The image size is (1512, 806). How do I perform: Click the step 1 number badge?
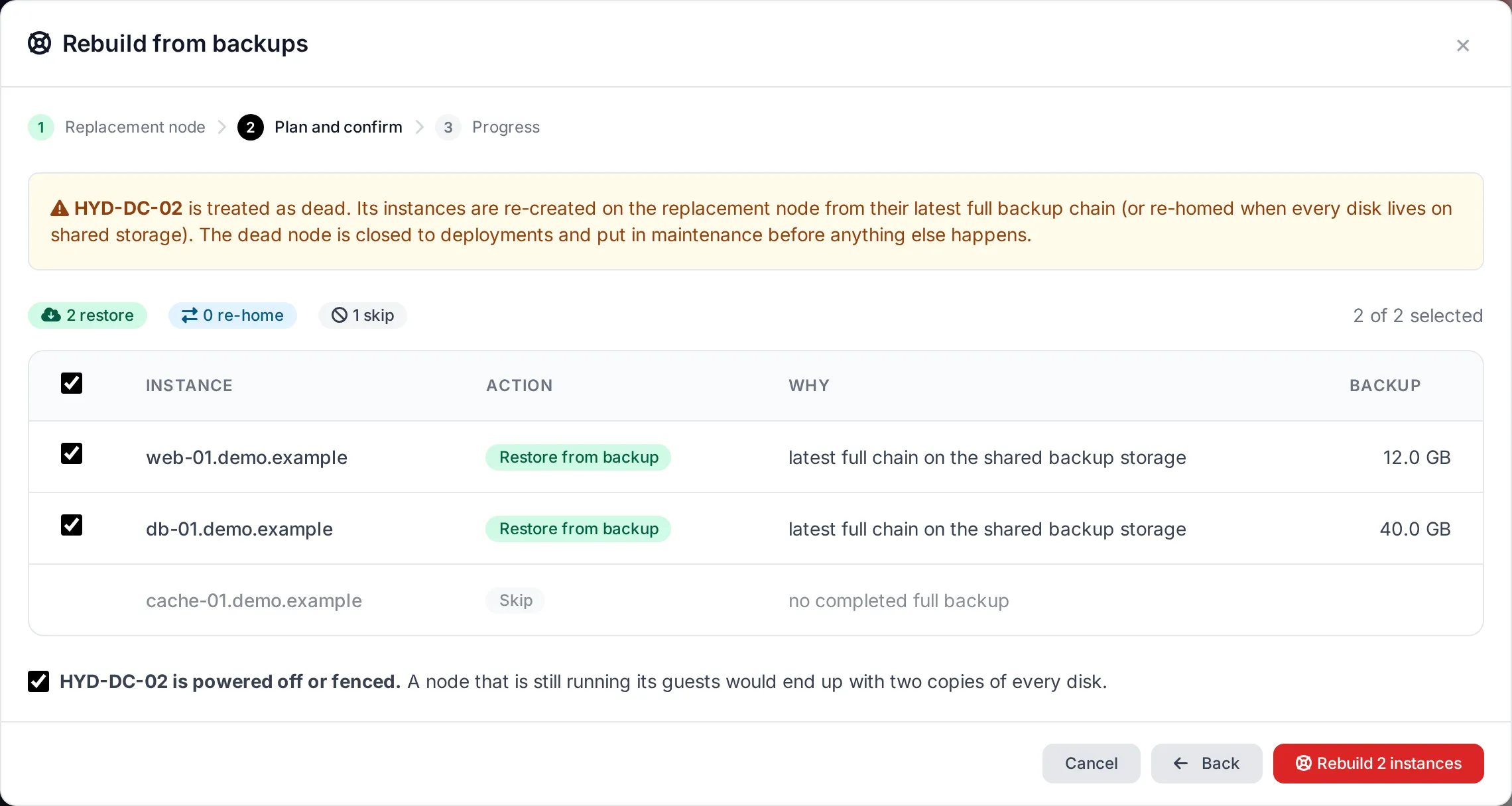pyautogui.click(x=41, y=127)
